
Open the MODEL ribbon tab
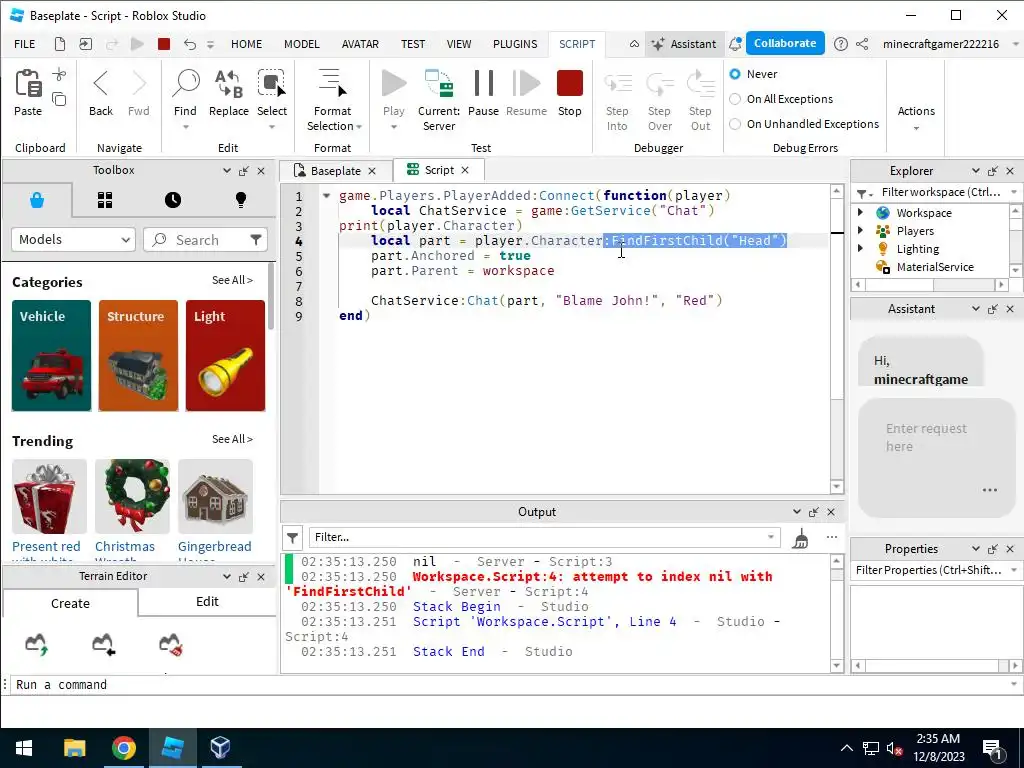(x=302, y=44)
